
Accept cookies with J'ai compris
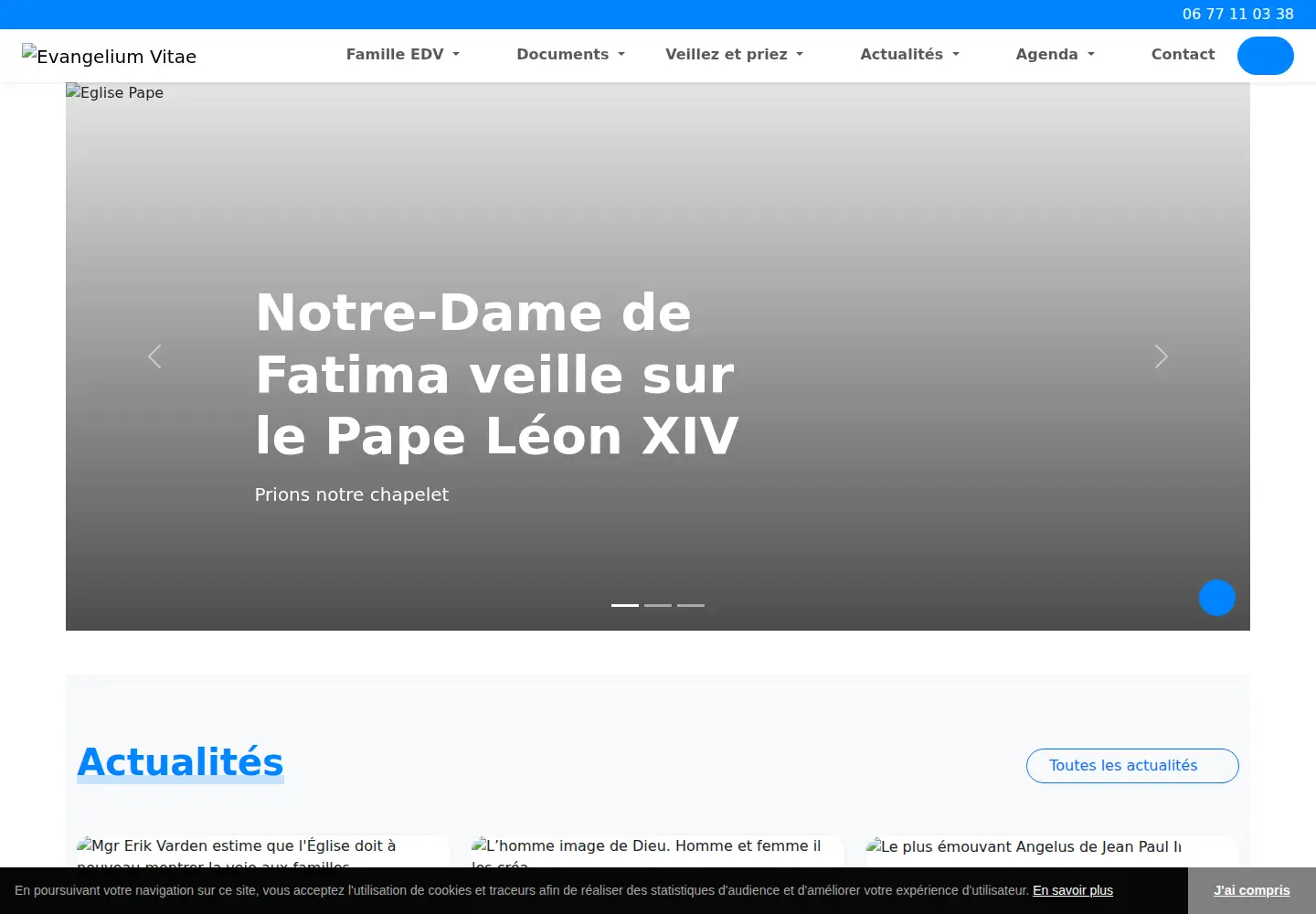click(1252, 890)
